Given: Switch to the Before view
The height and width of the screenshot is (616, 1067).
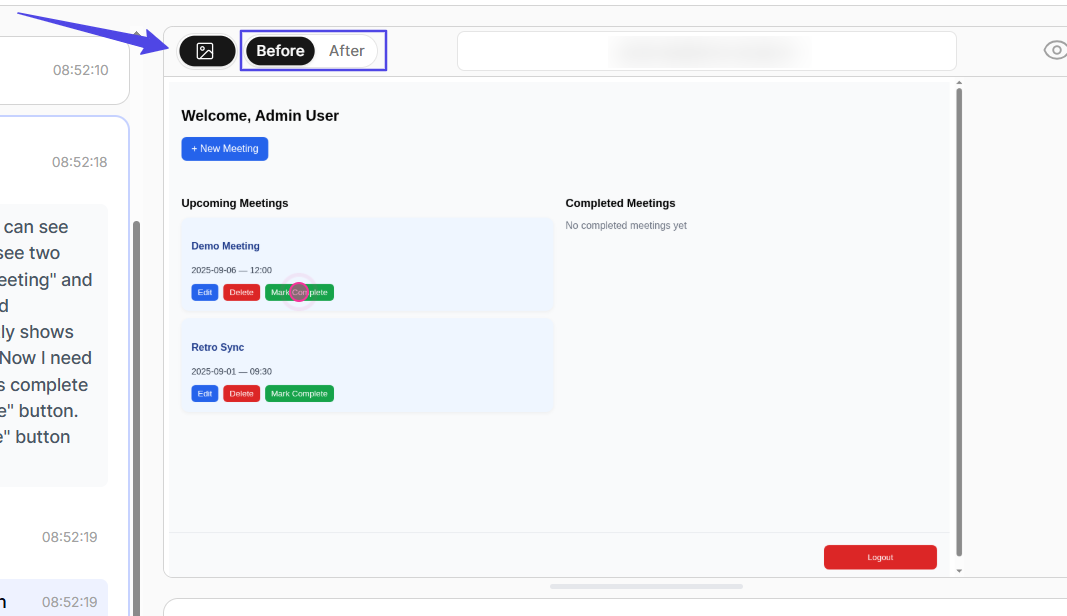Looking at the screenshot, I should pyautogui.click(x=280, y=51).
